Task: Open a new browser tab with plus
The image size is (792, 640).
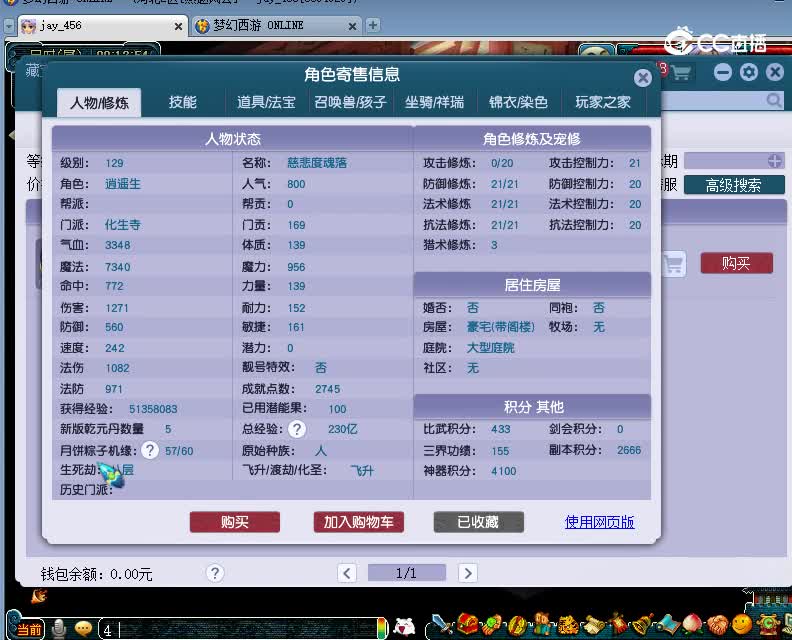Action: (x=373, y=25)
